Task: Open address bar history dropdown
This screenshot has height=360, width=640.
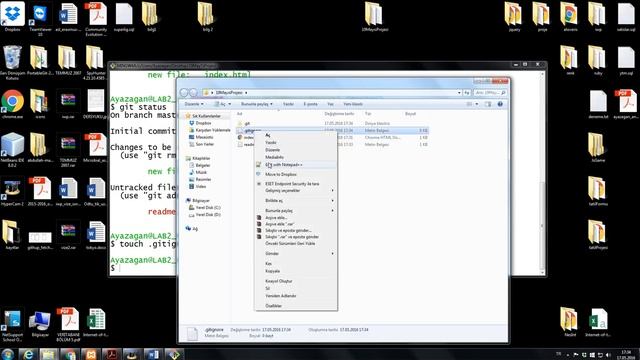Action: pyautogui.click(x=459, y=93)
